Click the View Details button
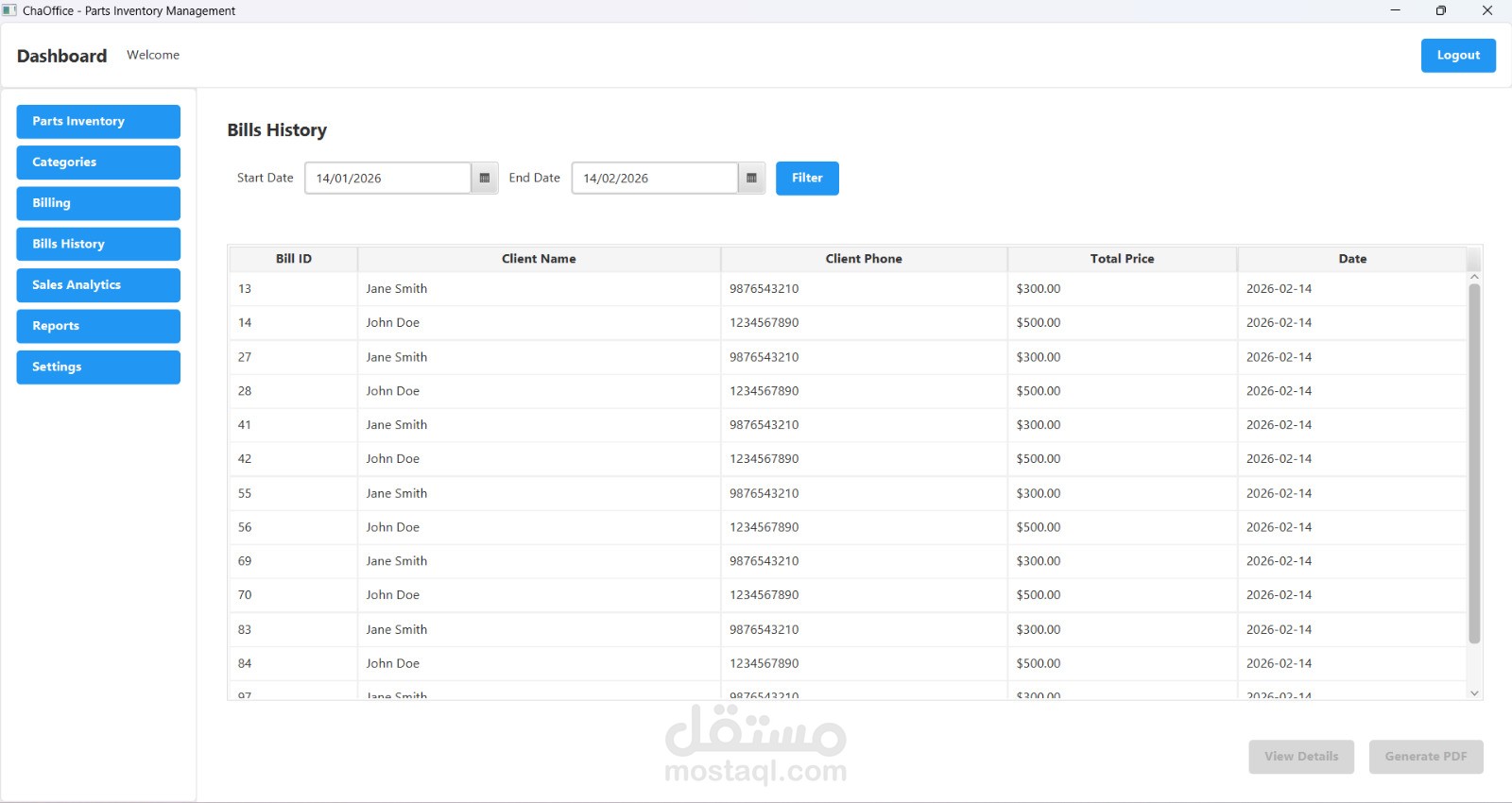Image resolution: width=1512 pixels, height=803 pixels. [1301, 757]
